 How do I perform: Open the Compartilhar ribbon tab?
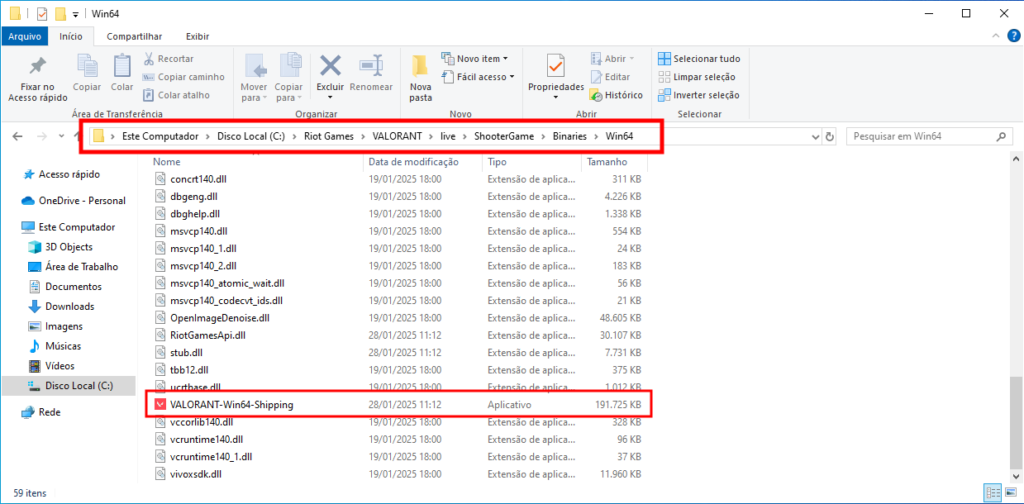pos(135,36)
